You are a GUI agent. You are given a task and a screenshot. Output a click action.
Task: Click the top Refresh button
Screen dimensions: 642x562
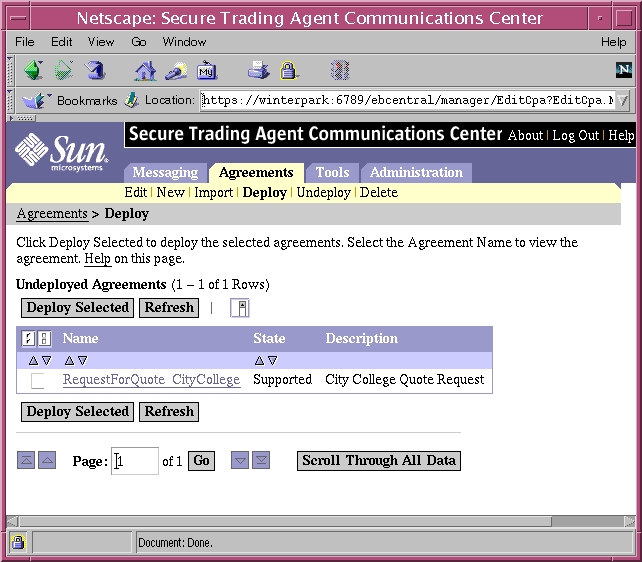coord(169,307)
